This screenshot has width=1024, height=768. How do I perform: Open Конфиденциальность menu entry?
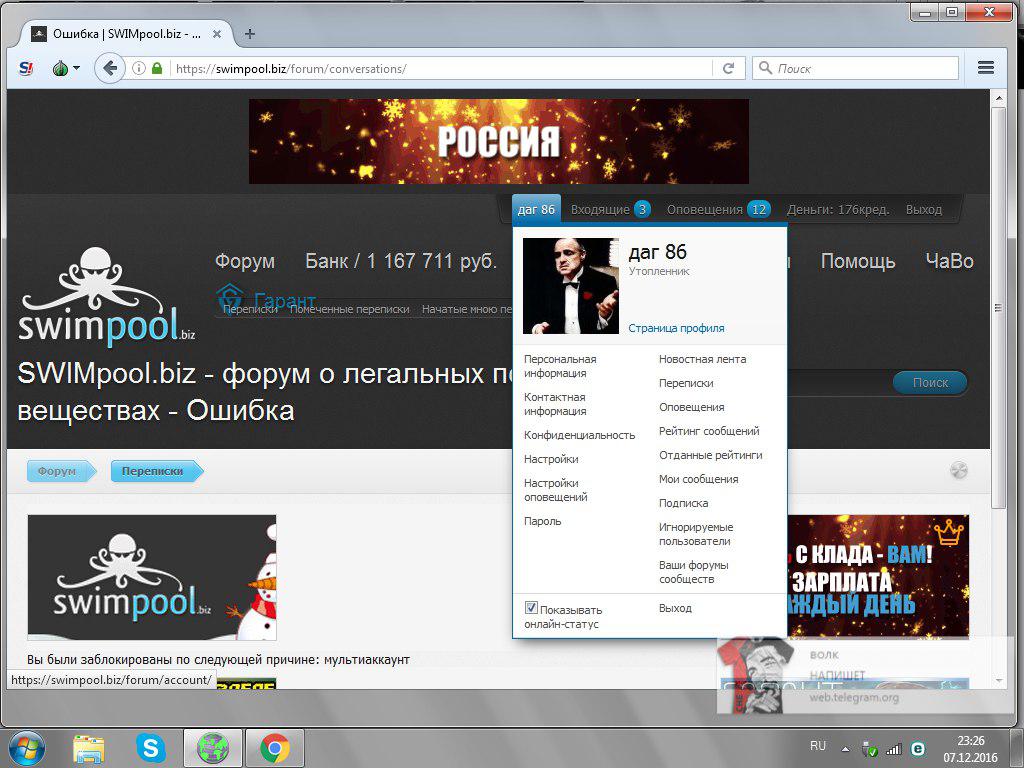click(x=579, y=436)
